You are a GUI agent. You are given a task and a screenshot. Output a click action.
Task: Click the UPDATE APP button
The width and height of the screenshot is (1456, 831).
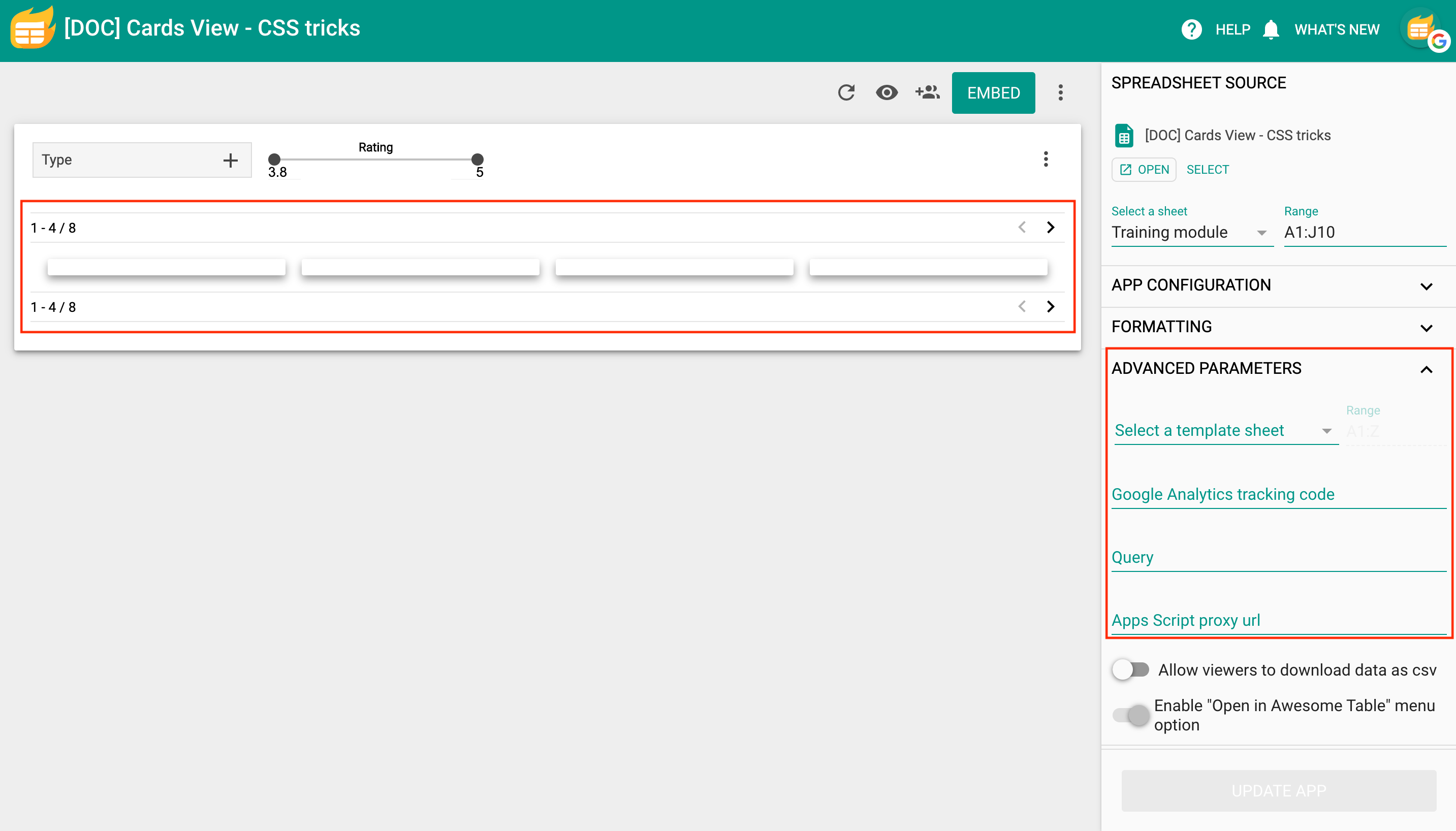(x=1279, y=790)
